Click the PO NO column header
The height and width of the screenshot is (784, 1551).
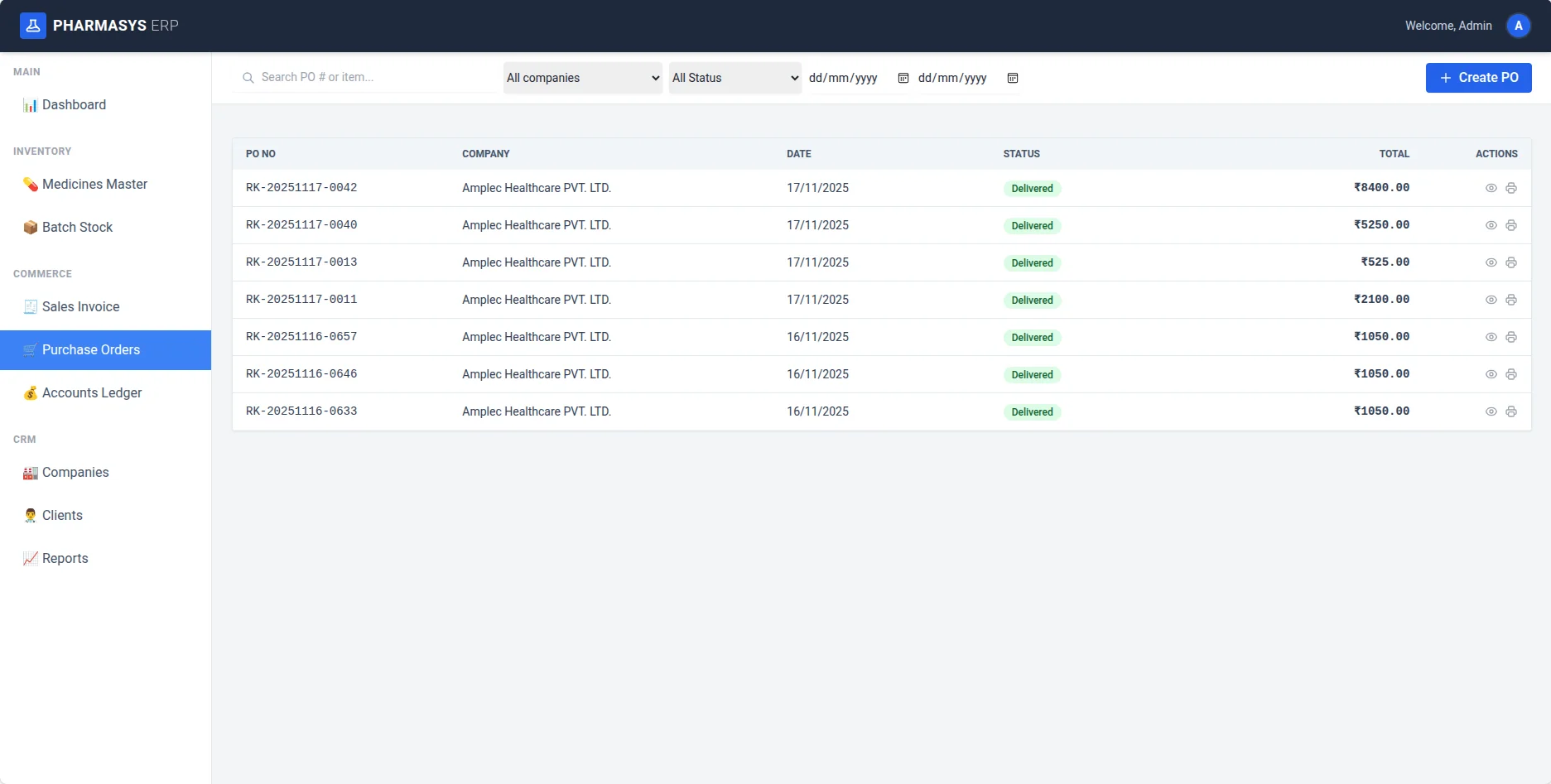(261, 154)
